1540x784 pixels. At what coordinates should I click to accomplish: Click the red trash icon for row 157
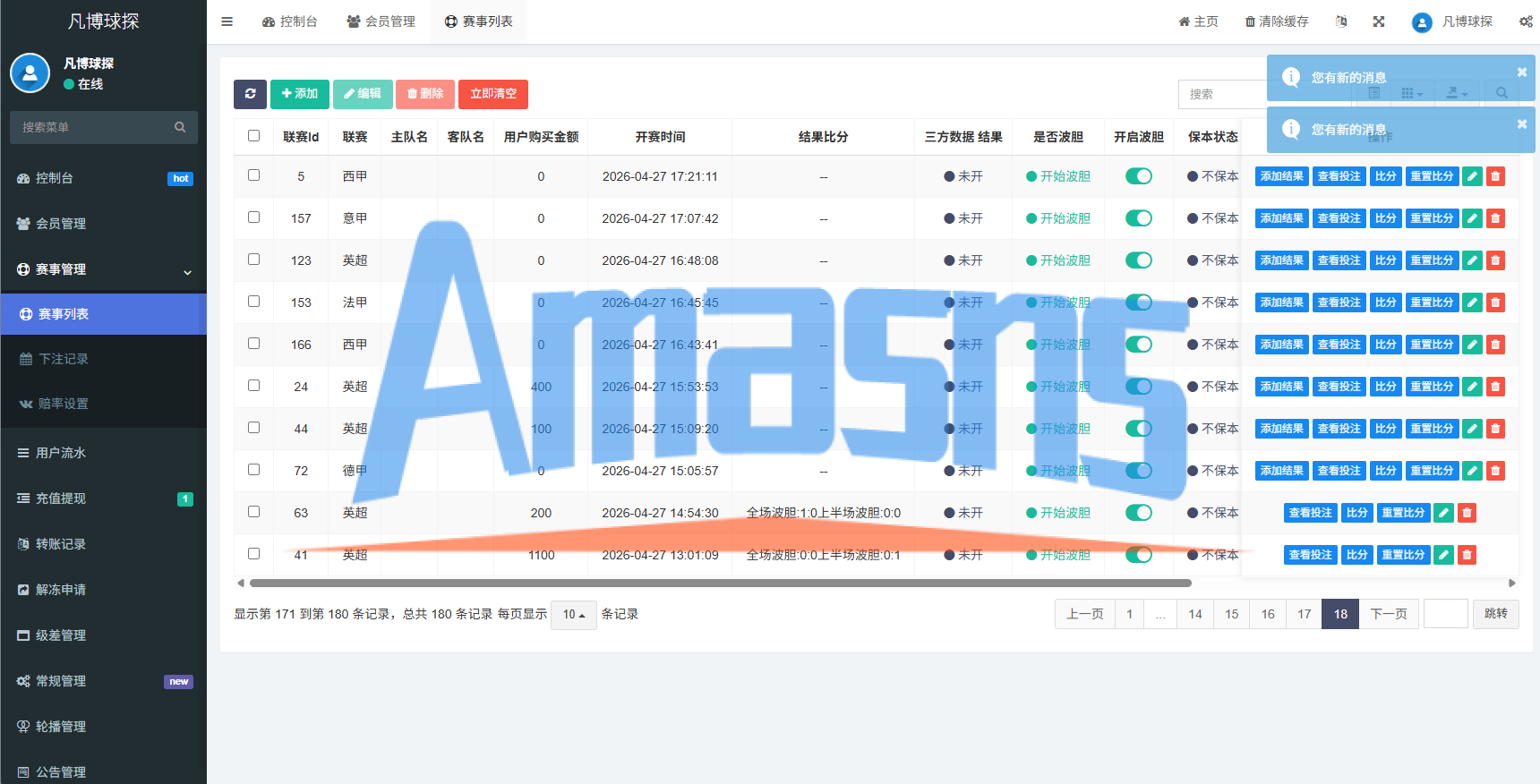tap(1495, 218)
